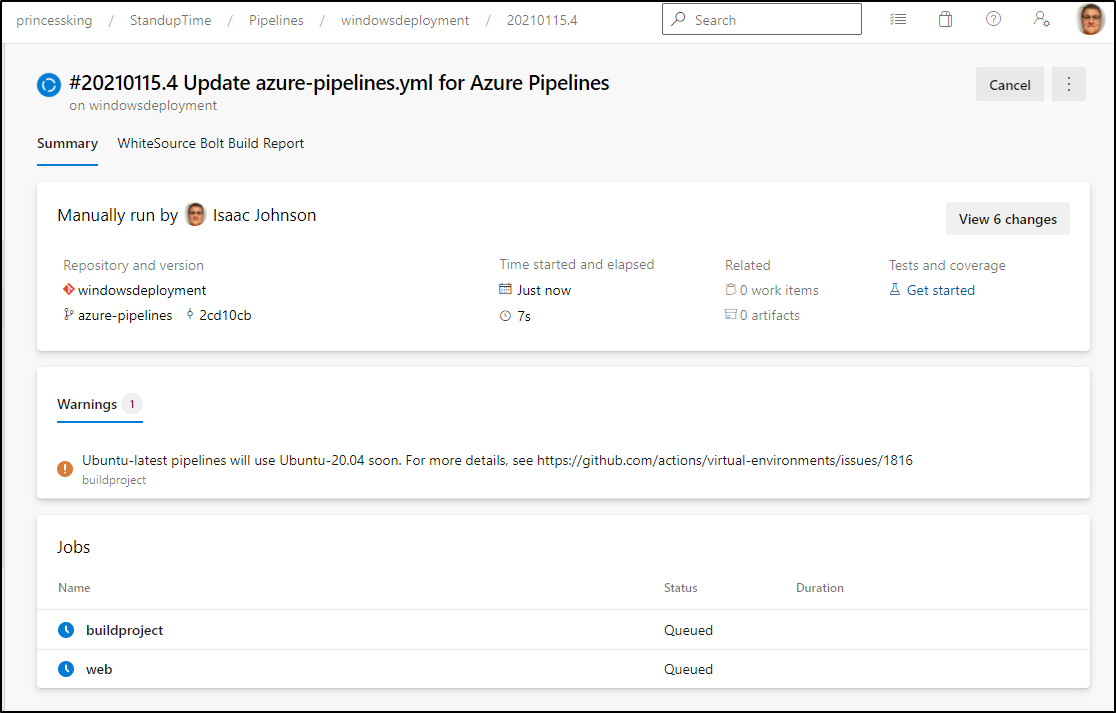
Task: Open the more actions ellipsis button
Action: point(1068,84)
